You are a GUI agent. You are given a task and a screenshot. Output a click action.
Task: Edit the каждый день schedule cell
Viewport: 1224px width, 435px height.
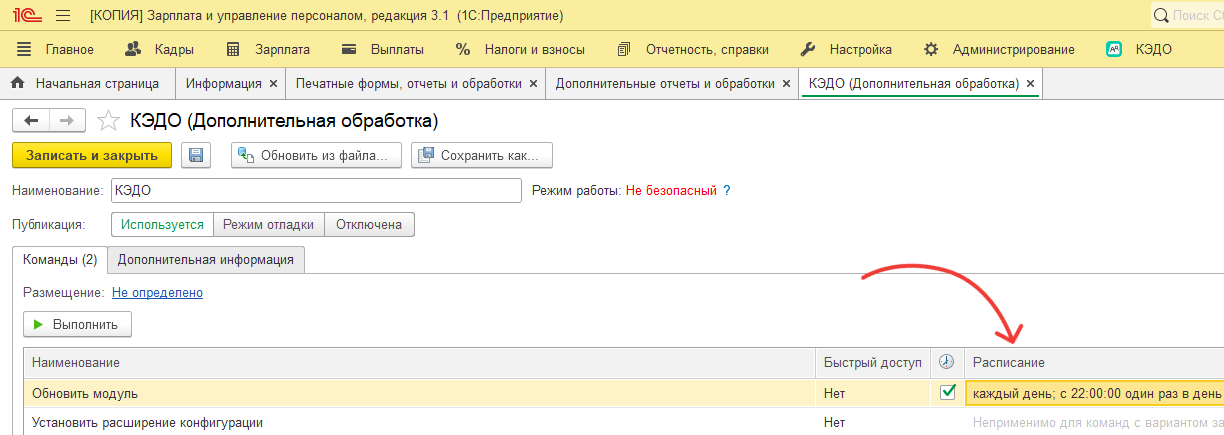tap(1095, 393)
